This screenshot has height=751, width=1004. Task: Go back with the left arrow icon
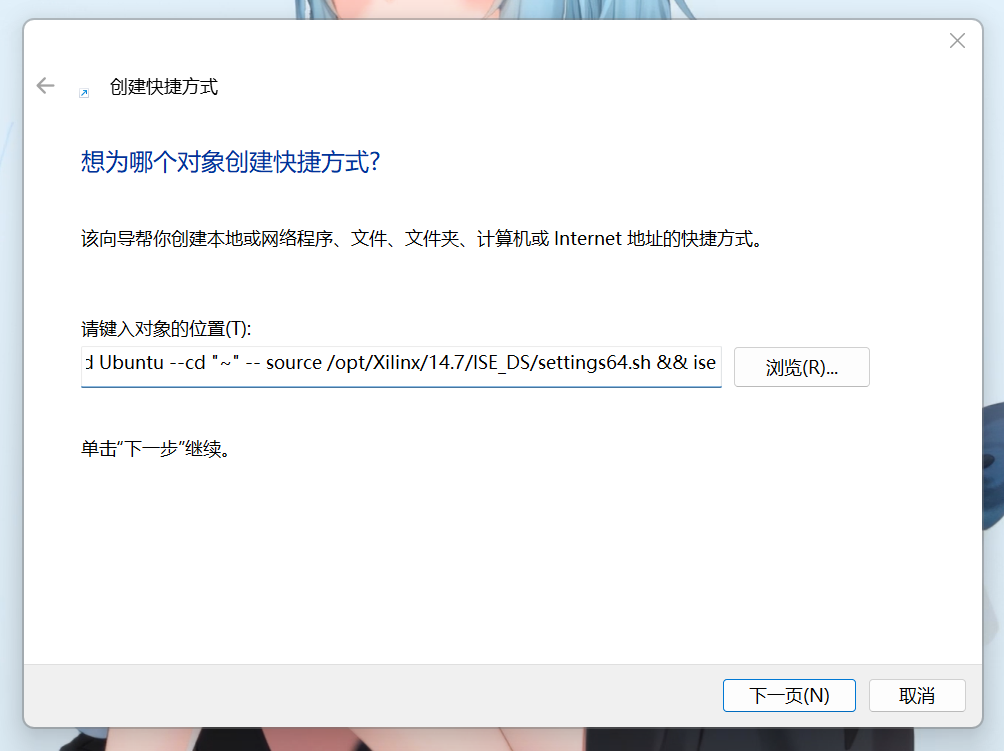[x=45, y=86]
